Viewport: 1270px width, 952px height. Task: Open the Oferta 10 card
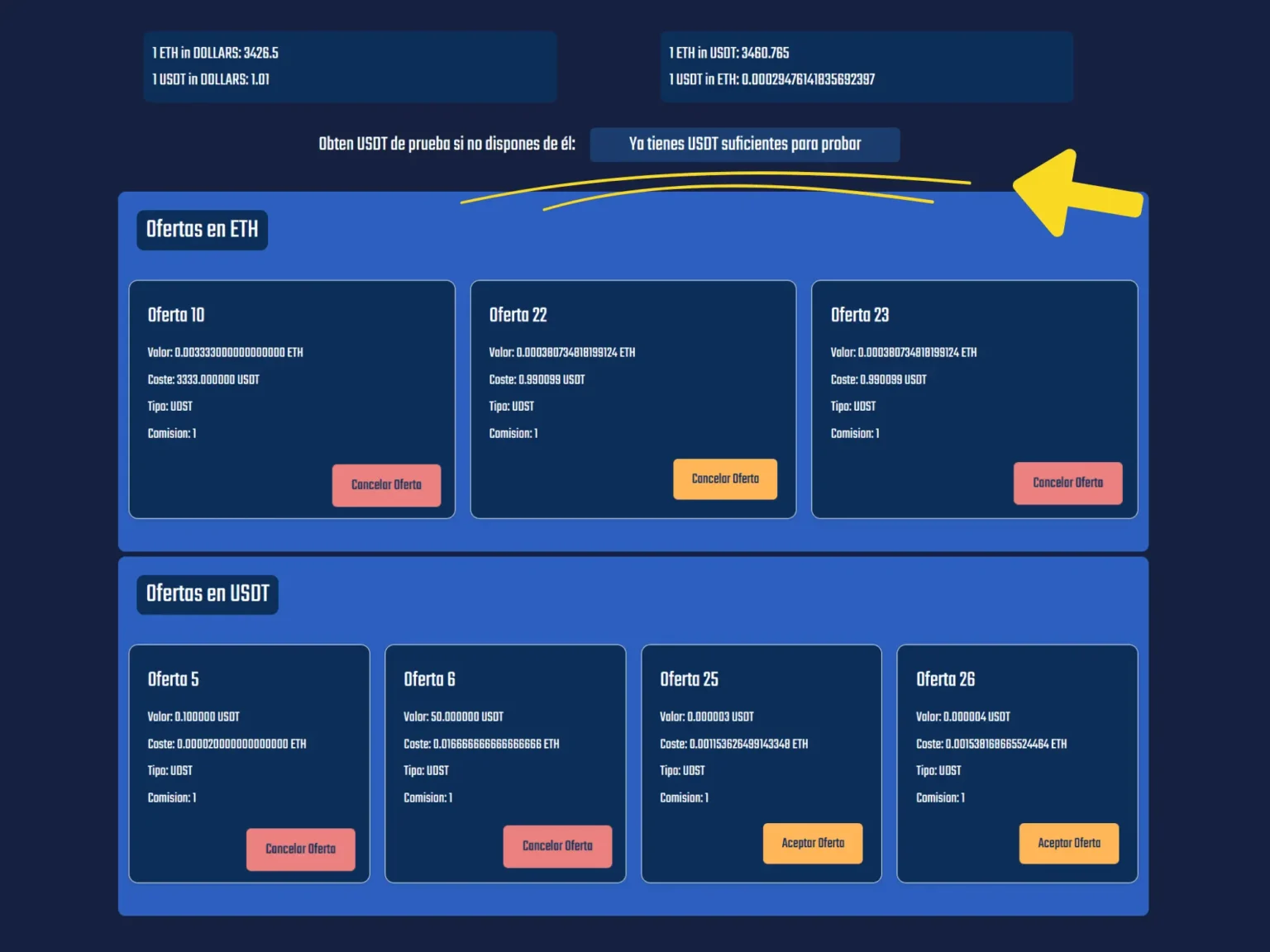point(291,399)
